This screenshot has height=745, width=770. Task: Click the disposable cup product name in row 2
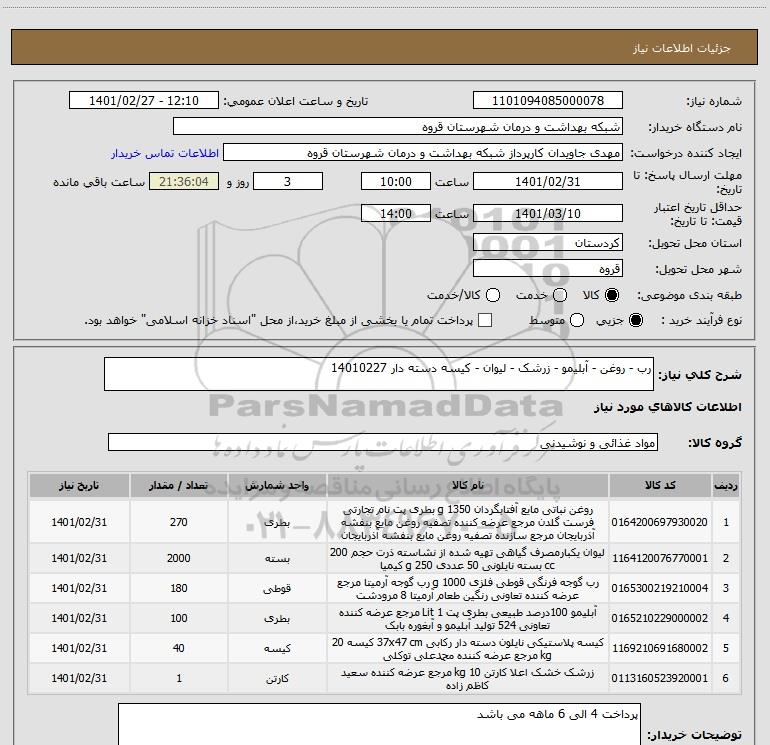coord(468,558)
